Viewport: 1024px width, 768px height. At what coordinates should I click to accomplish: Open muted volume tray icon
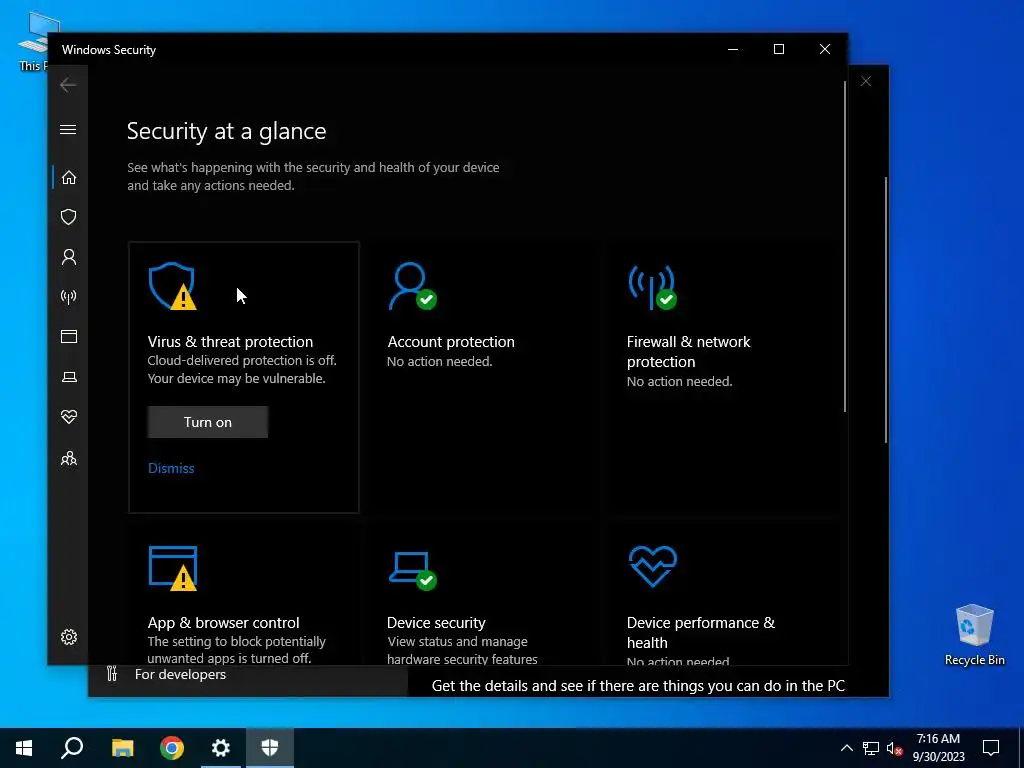[894, 748]
